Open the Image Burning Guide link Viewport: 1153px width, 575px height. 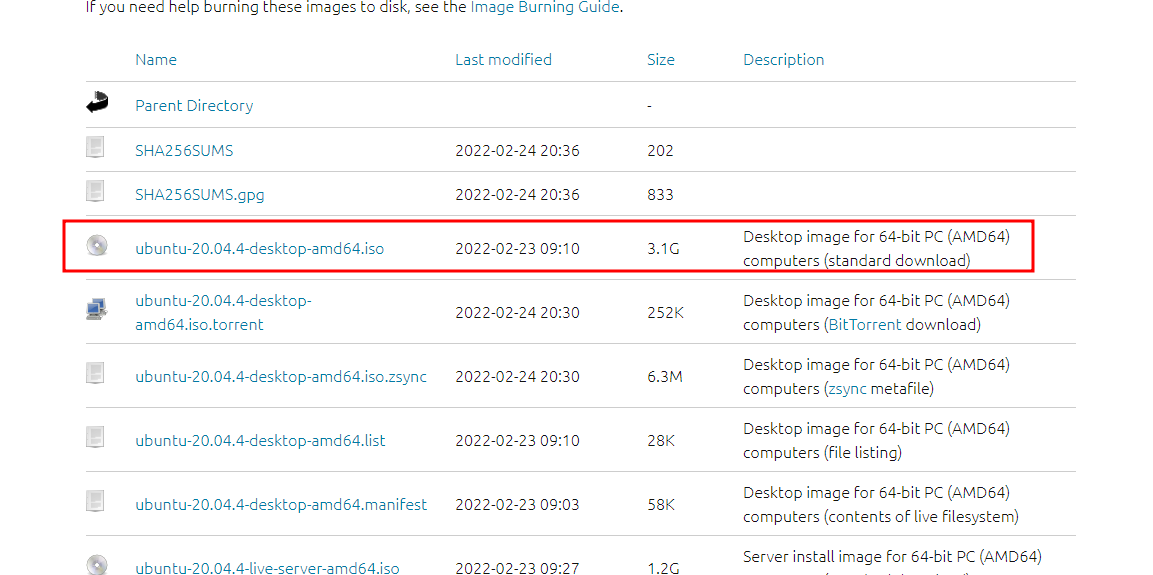point(544,9)
